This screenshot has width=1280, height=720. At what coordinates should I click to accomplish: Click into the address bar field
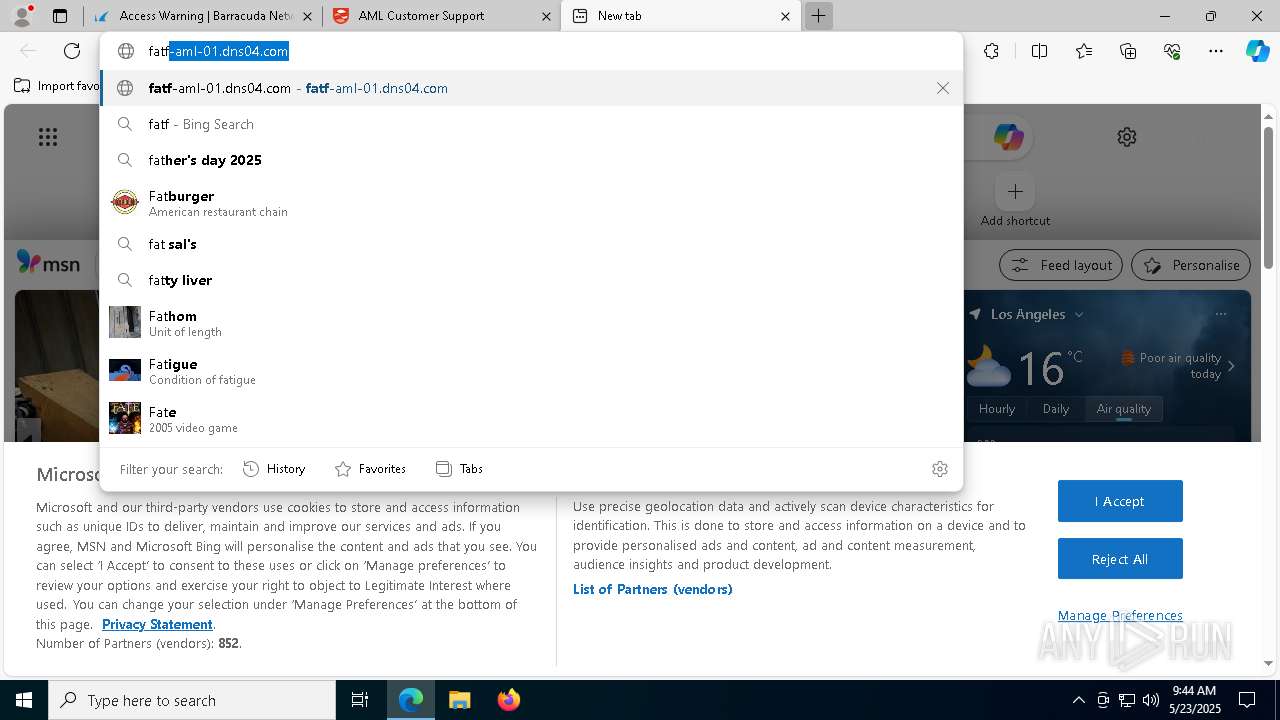coord(531,51)
